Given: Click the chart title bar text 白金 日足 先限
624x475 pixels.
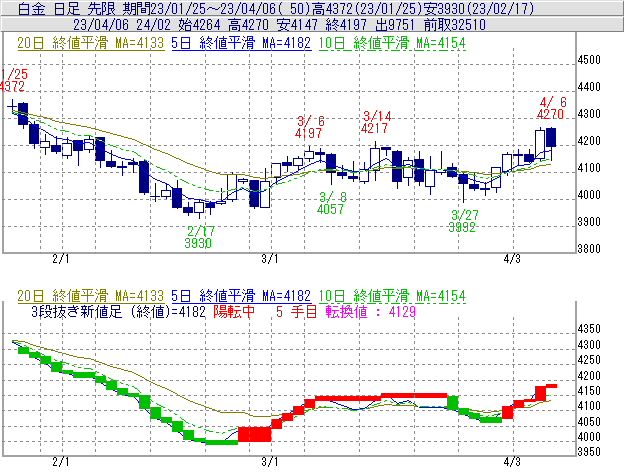Looking at the screenshot, I should [68, 8].
